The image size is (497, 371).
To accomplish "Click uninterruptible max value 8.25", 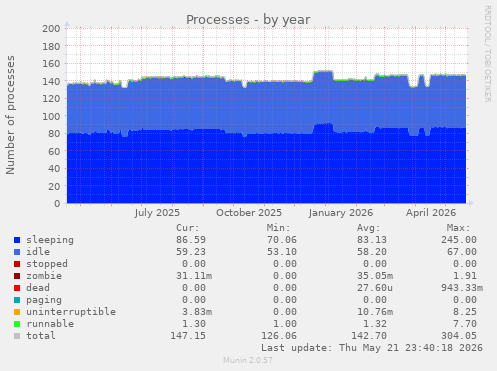I will 465,312.
